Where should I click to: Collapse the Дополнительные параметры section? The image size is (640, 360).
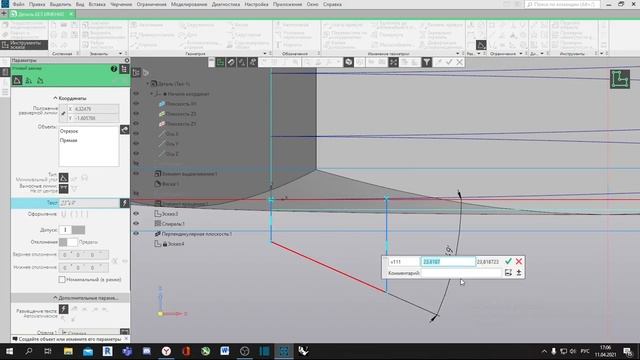tap(86, 298)
